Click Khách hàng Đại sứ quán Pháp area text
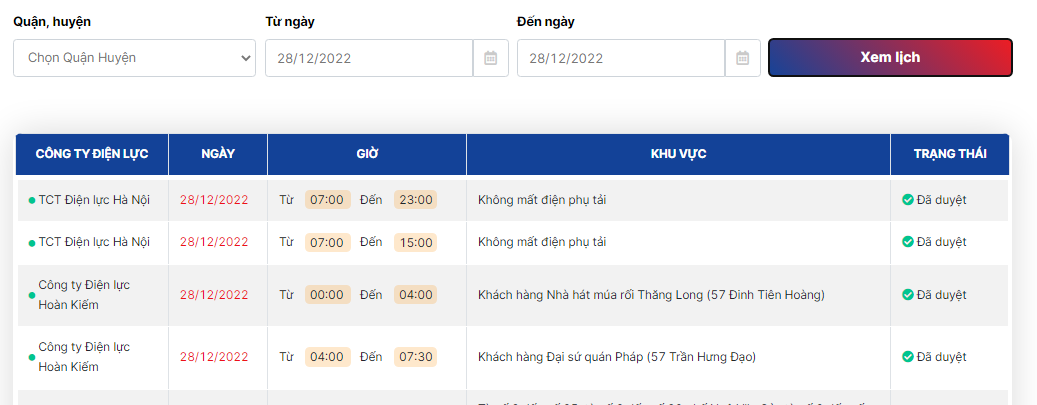 coord(616,357)
